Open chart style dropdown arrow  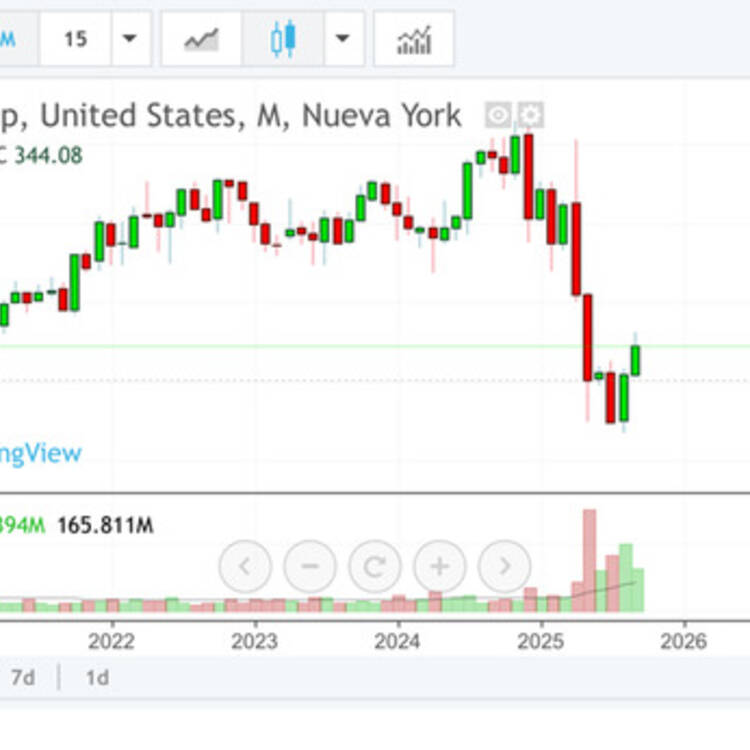coord(343,39)
